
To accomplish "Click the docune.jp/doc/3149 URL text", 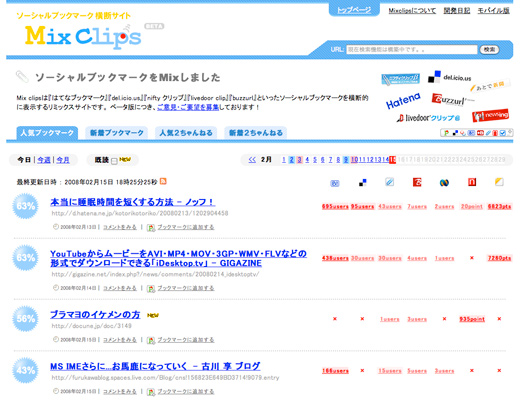I will (92, 326).
